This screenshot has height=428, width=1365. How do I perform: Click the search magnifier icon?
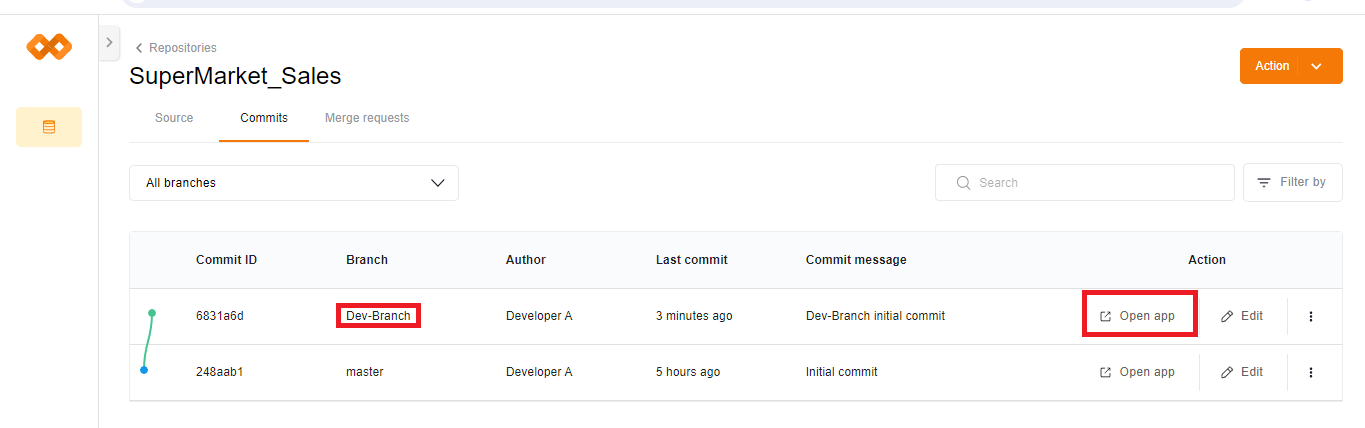(x=963, y=183)
